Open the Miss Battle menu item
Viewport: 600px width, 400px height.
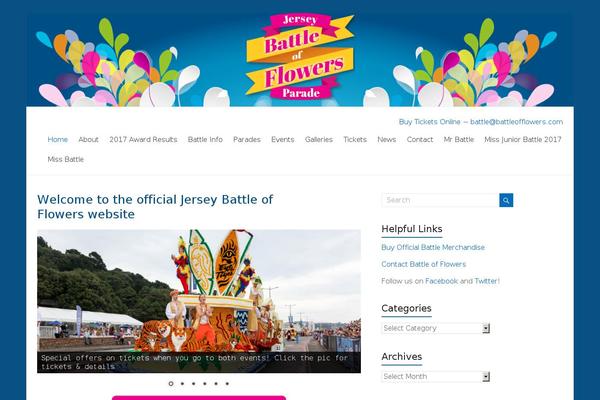(x=65, y=159)
